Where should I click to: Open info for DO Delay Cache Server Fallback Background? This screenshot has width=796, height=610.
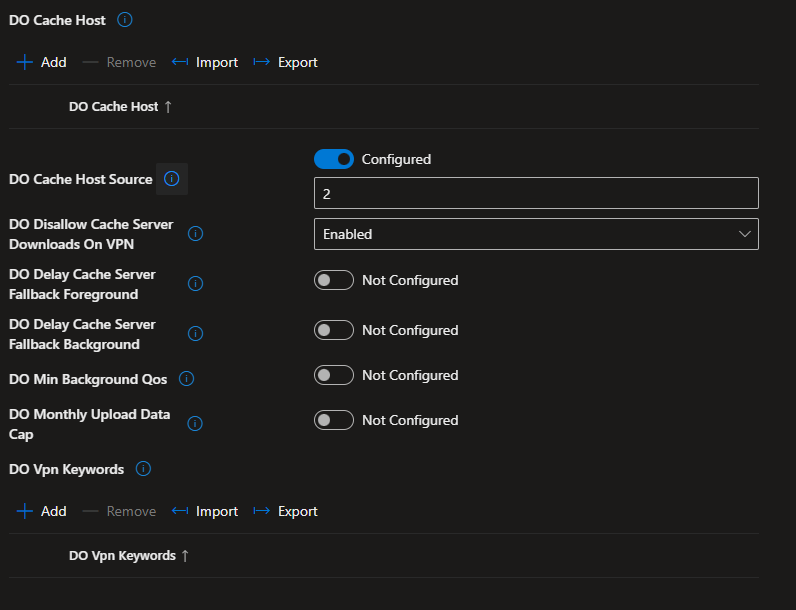point(195,333)
